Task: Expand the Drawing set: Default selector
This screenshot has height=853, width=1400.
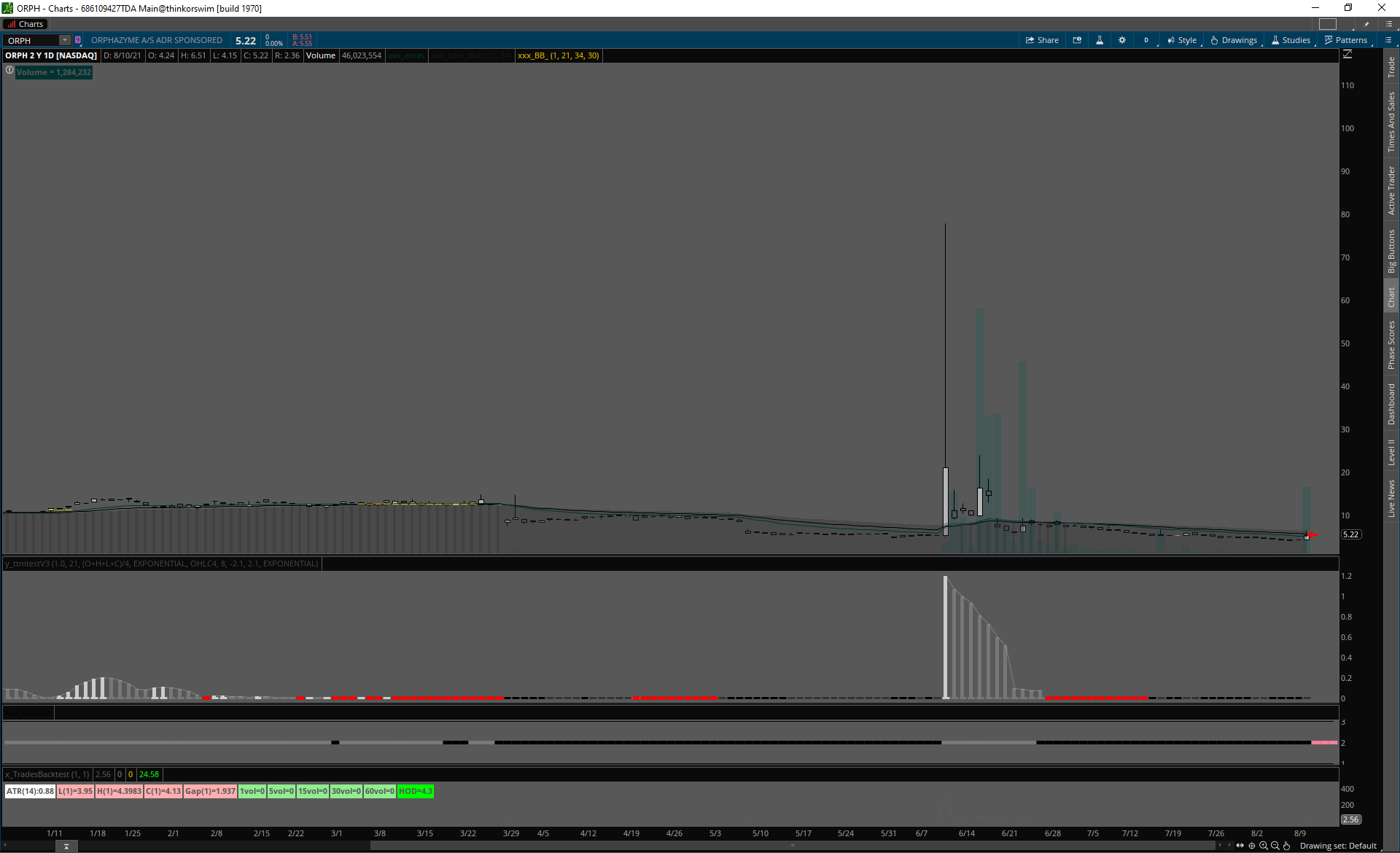Action: point(1338,846)
